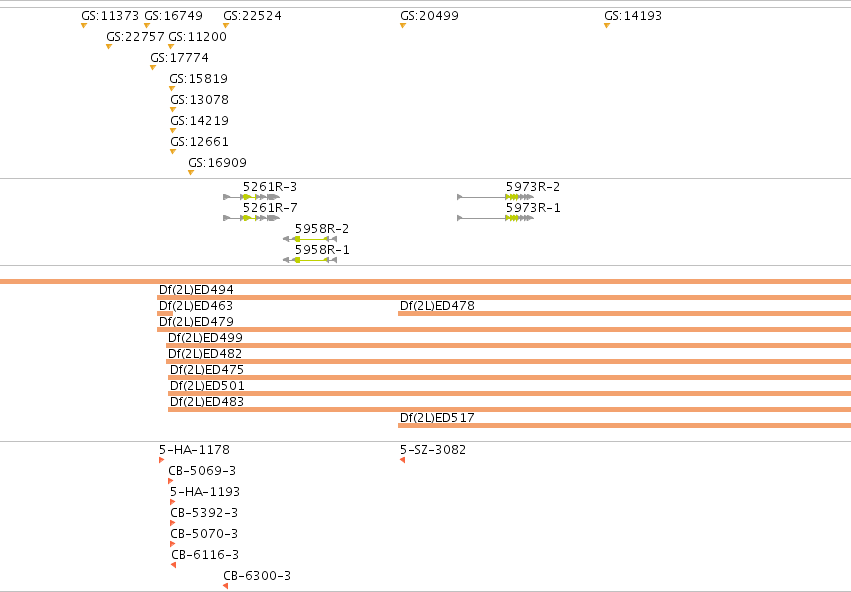This screenshot has width=851, height=592.
Task: Click the GS:22524 insertion label
Action: tap(252, 16)
